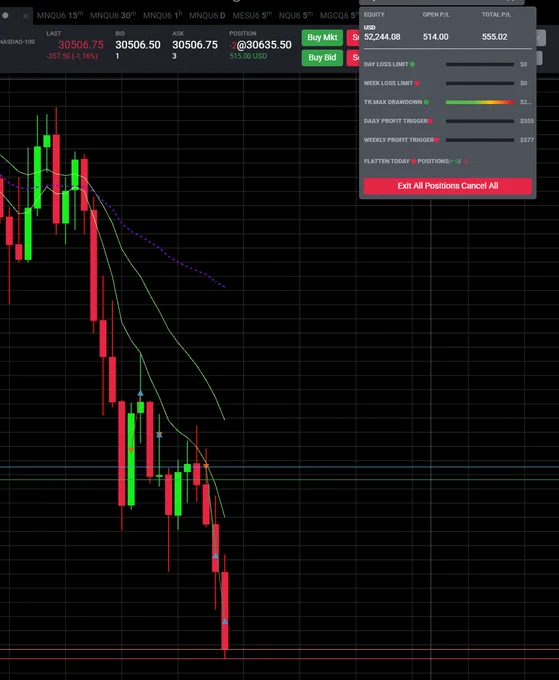Click the Last price 30506.75 in red

[x=81, y=45]
